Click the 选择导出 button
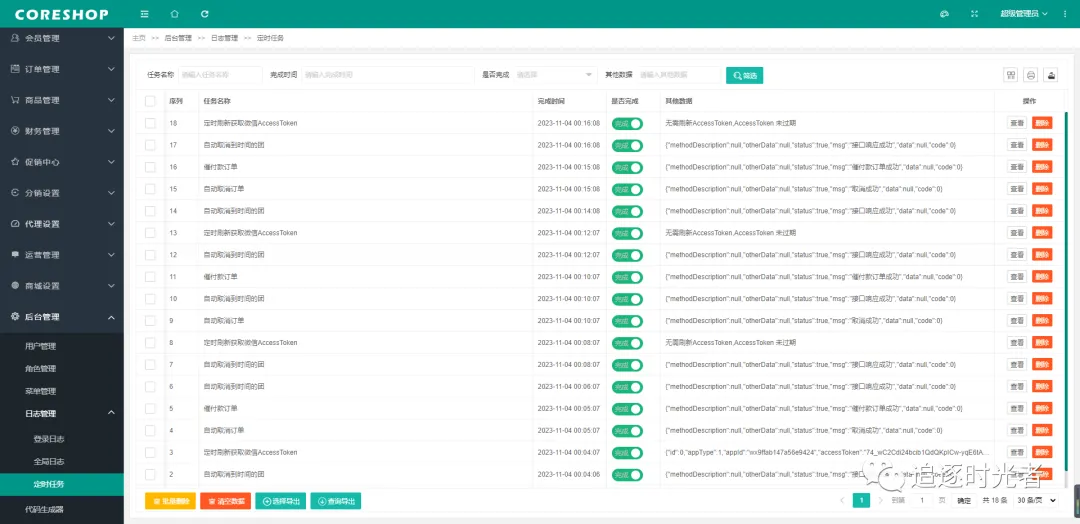The image size is (1080, 524). [x=280, y=501]
